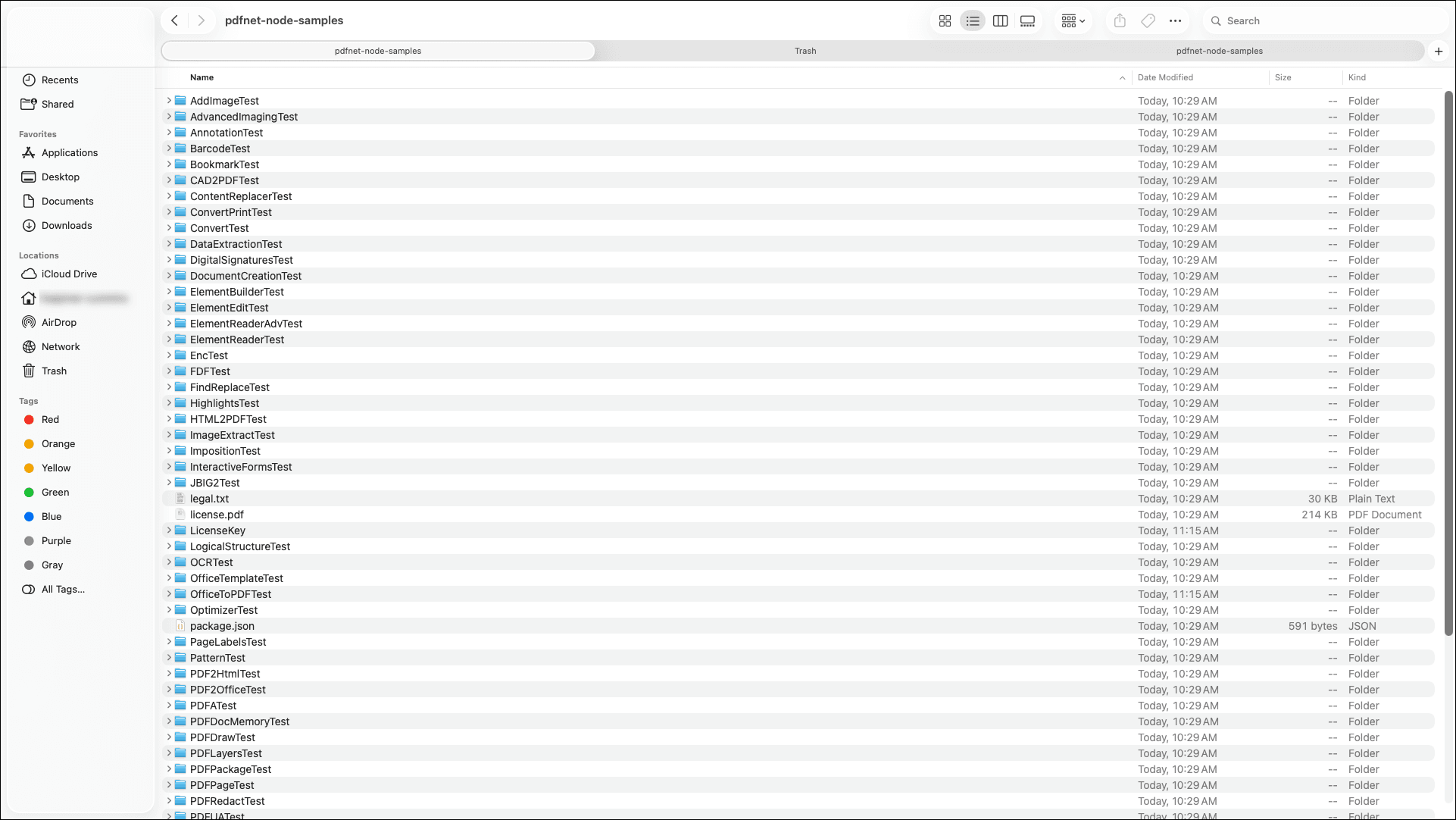Go back with left arrow
Image resolution: width=1456 pixels, height=820 pixels.
(175, 20)
